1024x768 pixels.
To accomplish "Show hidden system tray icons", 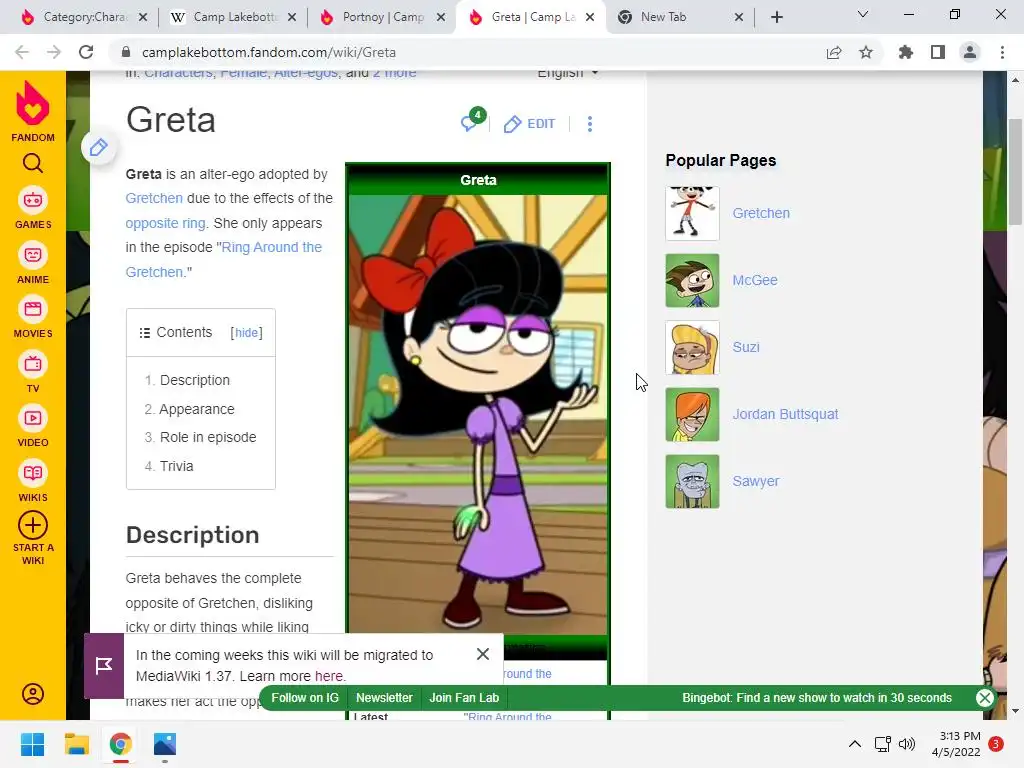I will click(854, 744).
